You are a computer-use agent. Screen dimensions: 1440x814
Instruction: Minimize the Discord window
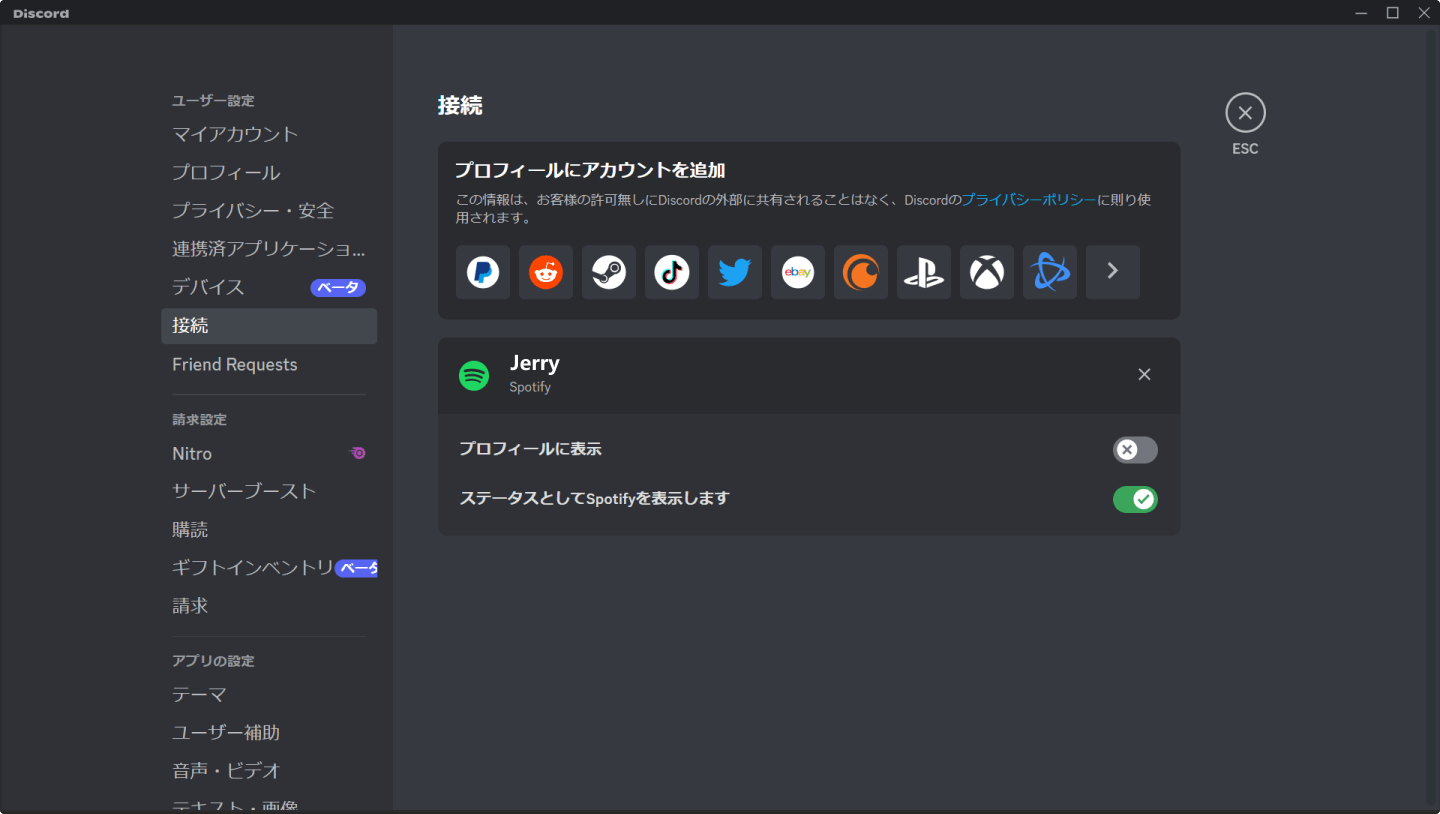(x=1361, y=13)
